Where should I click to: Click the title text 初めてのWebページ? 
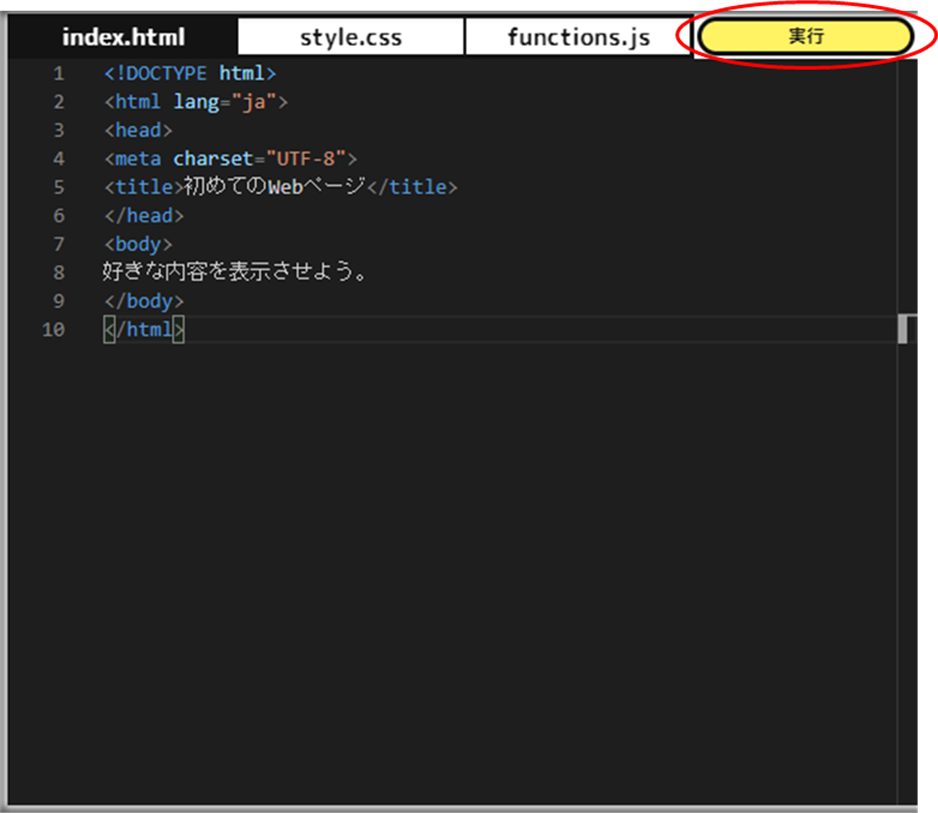click(275, 187)
